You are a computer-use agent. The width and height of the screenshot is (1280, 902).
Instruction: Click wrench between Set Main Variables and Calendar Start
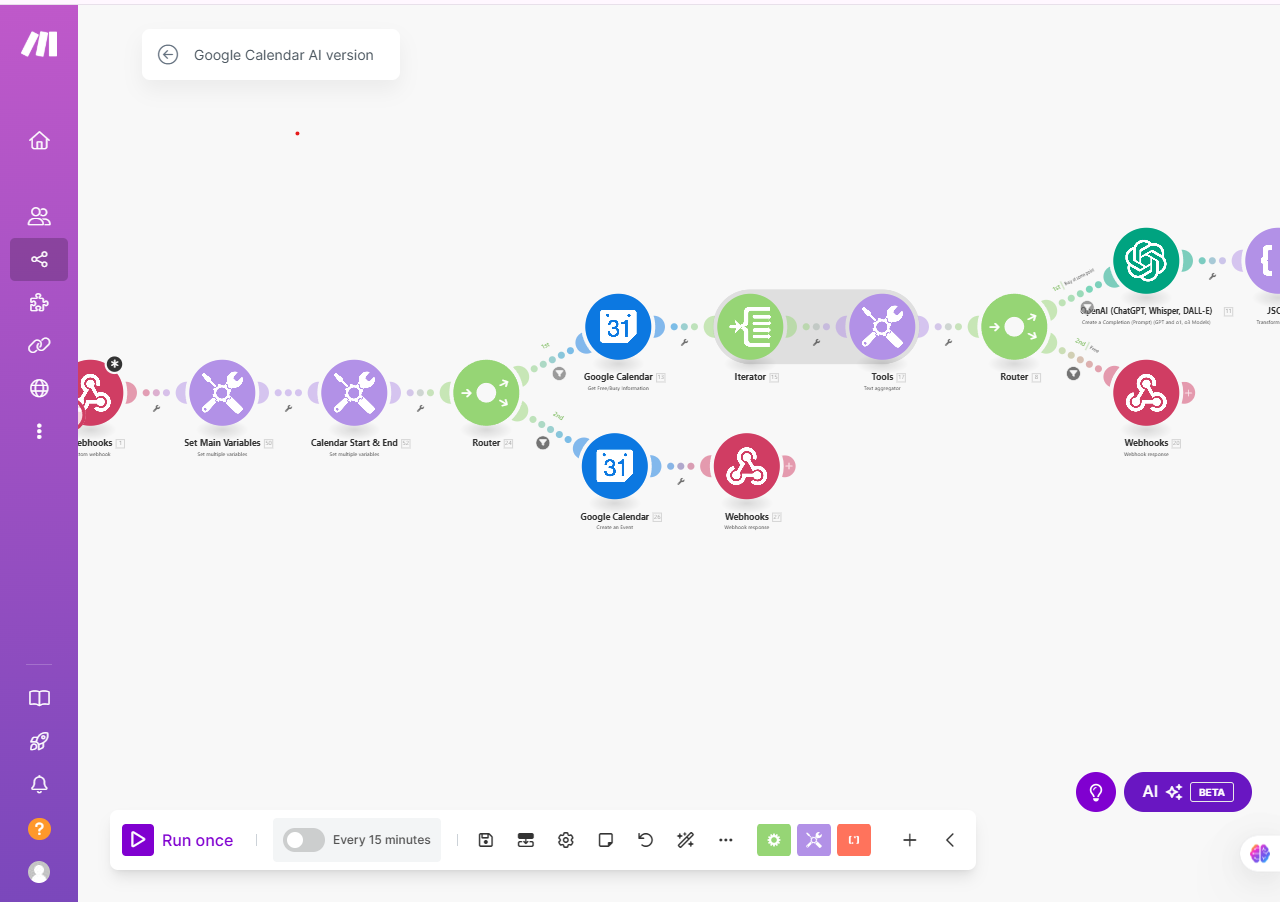pyautogui.click(x=288, y=408)
